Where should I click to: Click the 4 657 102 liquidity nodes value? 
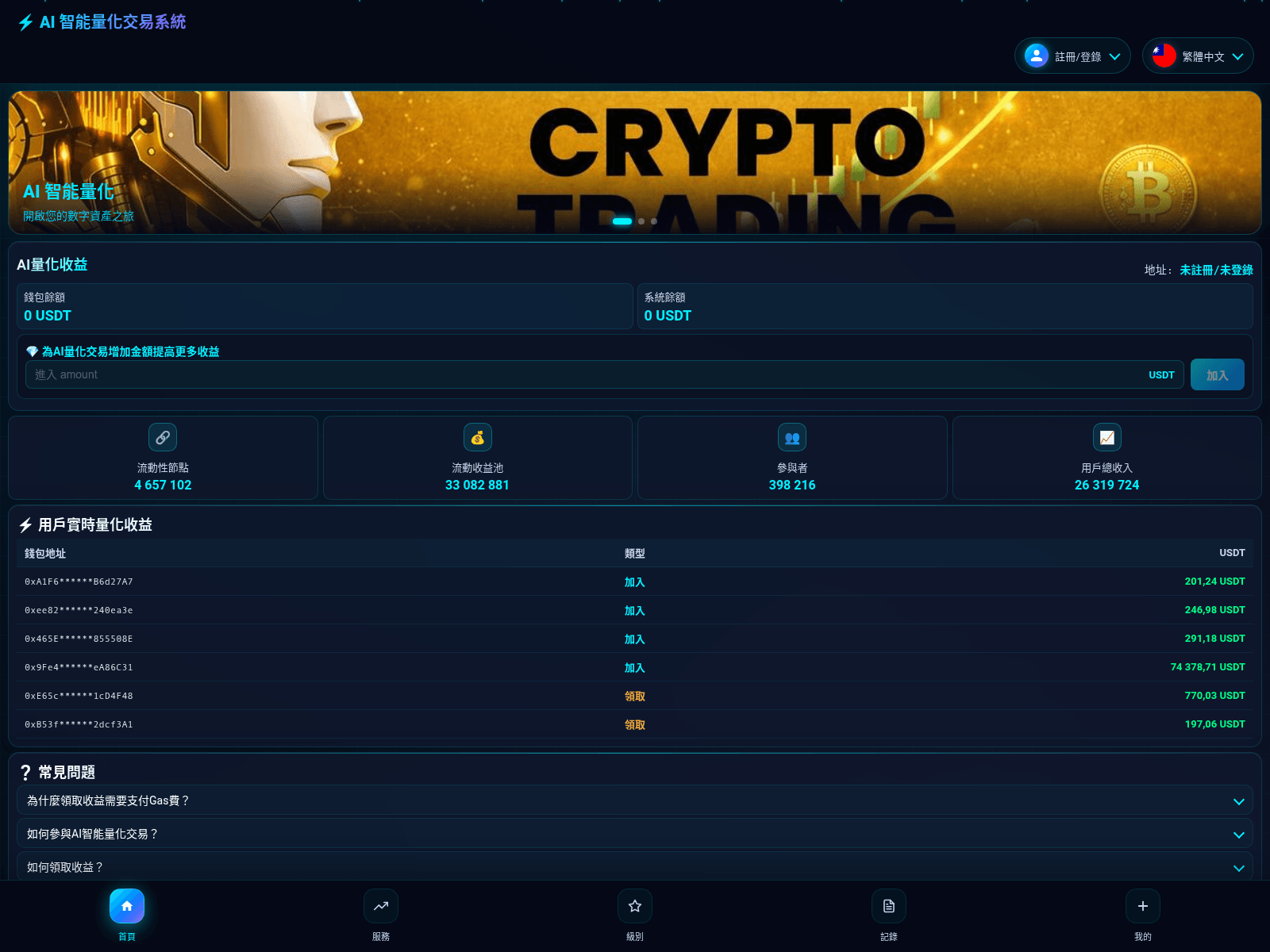click(163, 485)
